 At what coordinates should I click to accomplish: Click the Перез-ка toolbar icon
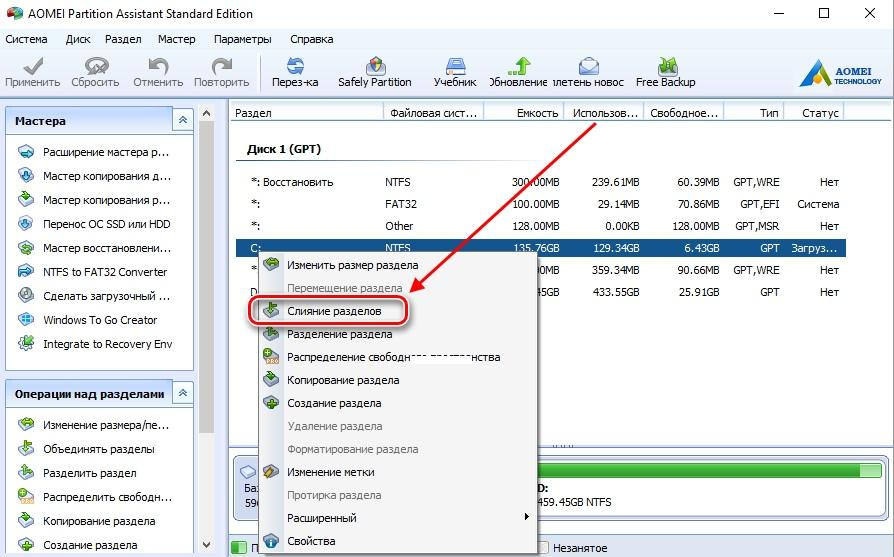295,66
